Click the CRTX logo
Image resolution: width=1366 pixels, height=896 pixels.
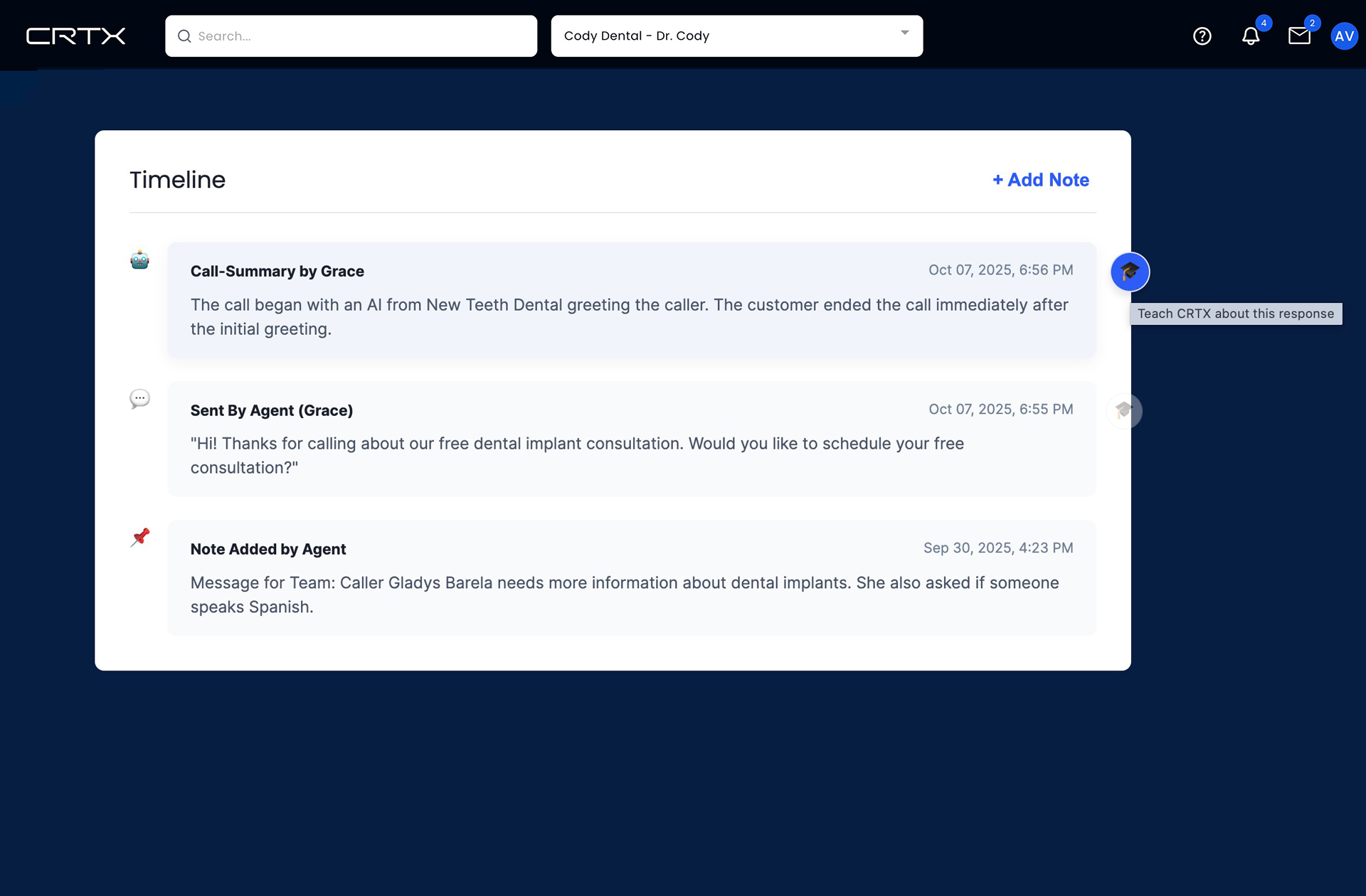click(75, 36)
